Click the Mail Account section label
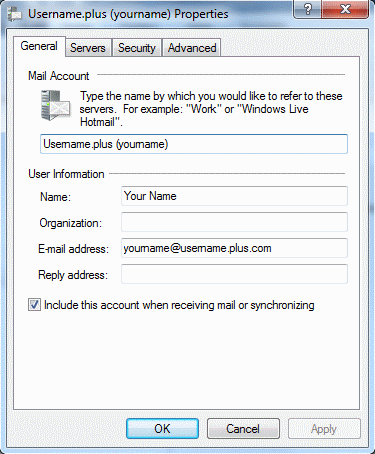The width and height of the screenshot is (375, 454). [59, 76]
